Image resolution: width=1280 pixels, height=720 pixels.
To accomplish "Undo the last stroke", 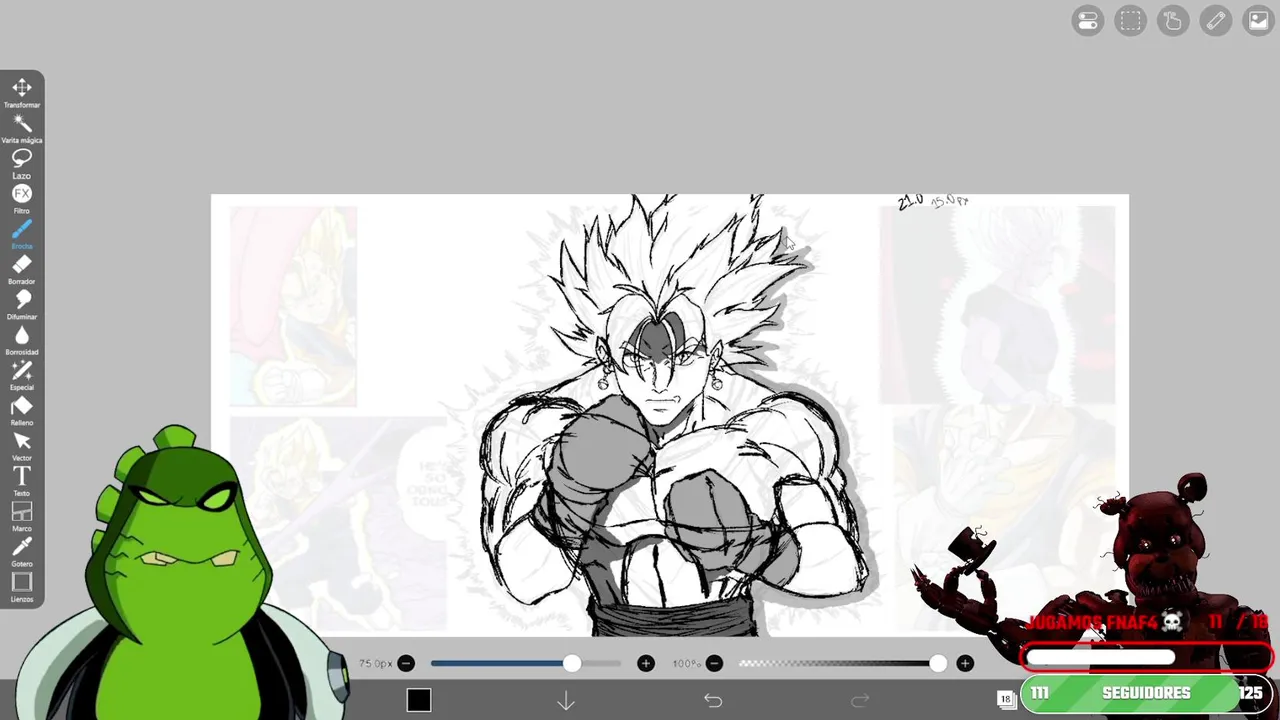I will coord(713,701).
